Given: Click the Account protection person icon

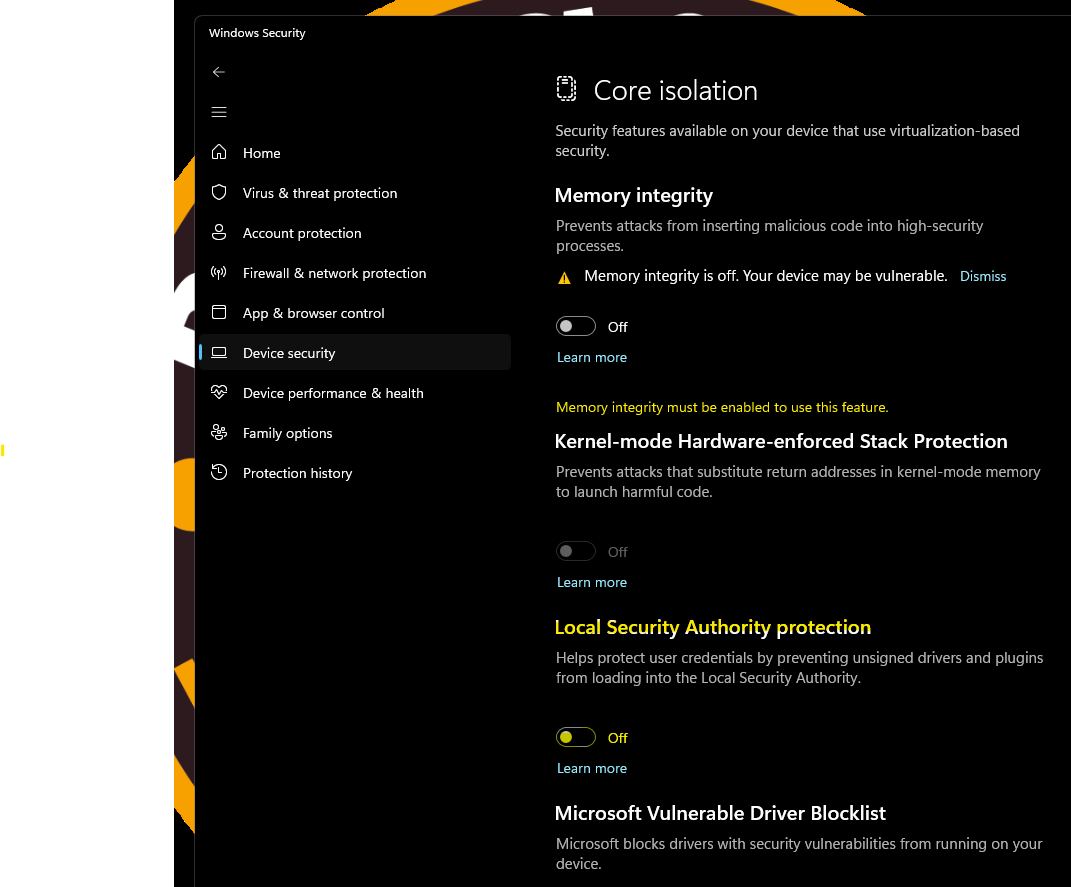Looking at the screenshot, I should coord(219,232).
